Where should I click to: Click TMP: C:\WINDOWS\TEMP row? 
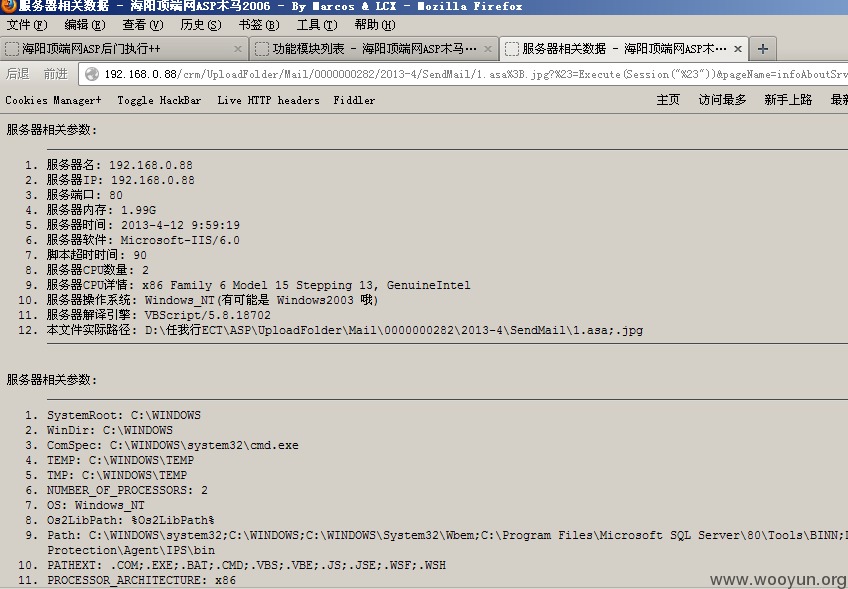tap(117, 475)
